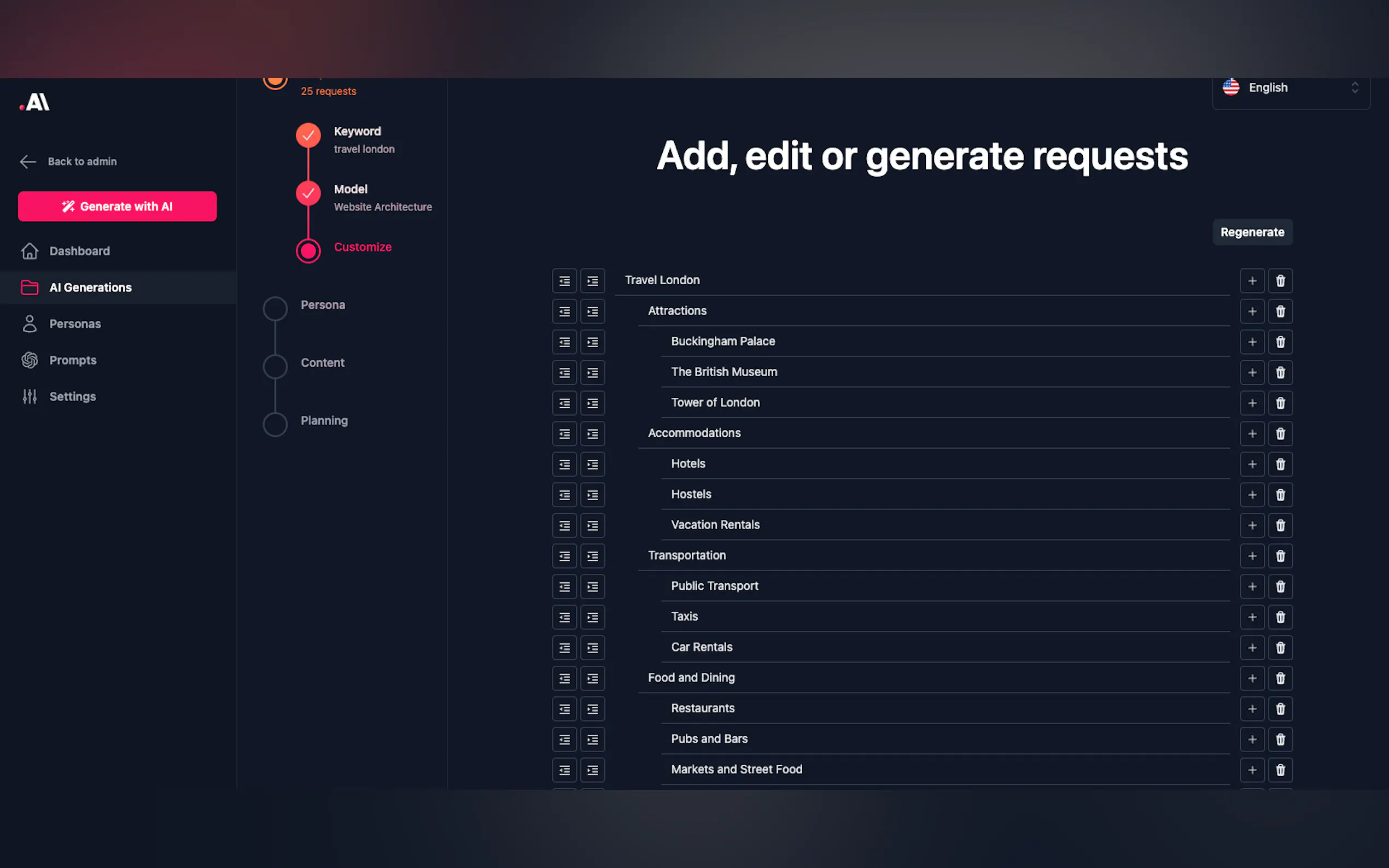Indent the Accommodations row

click(592, 433)
